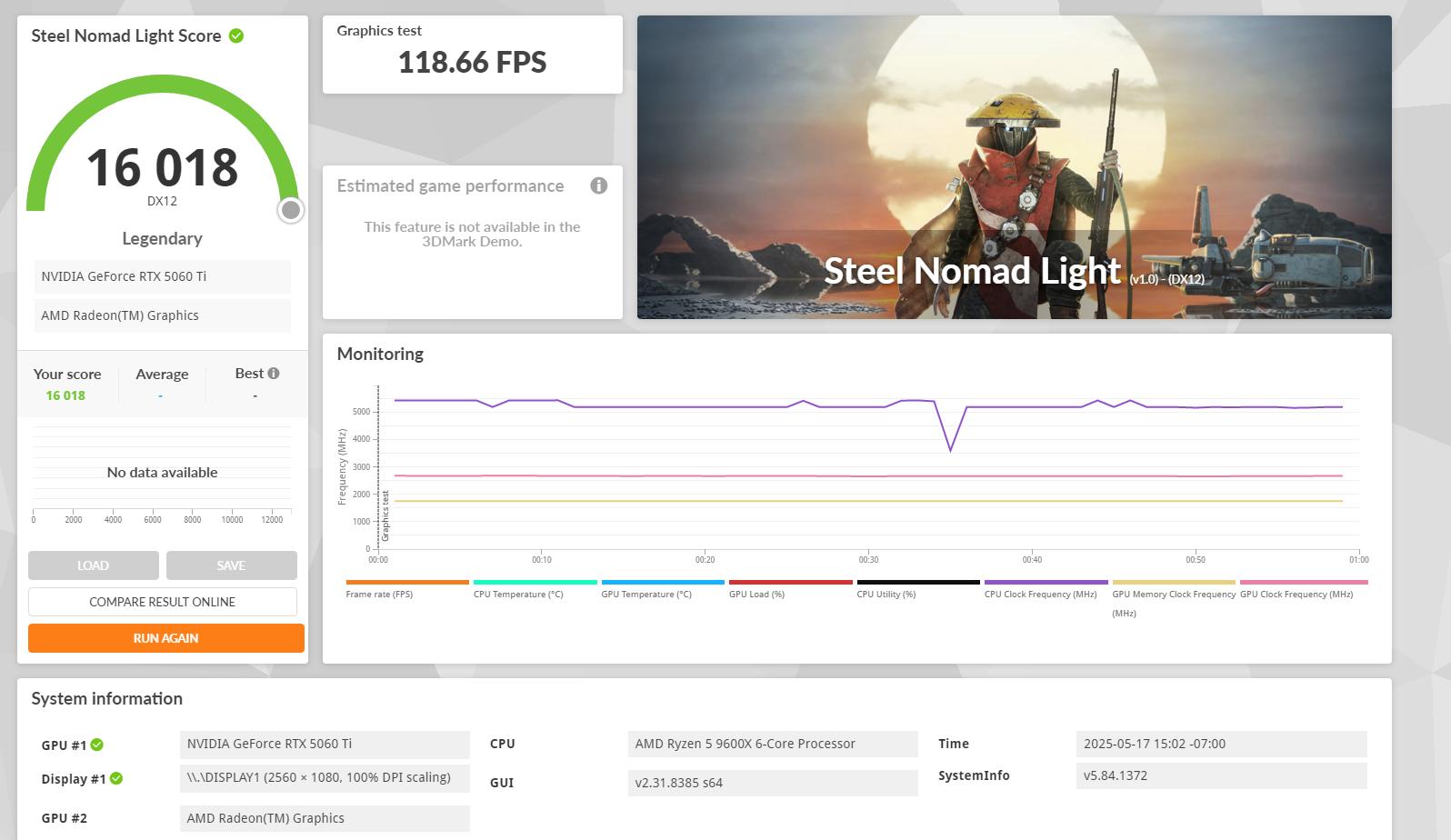Click the CPU clock dip on graph
Screen dimensions: 1451x840
coord(951,449)
